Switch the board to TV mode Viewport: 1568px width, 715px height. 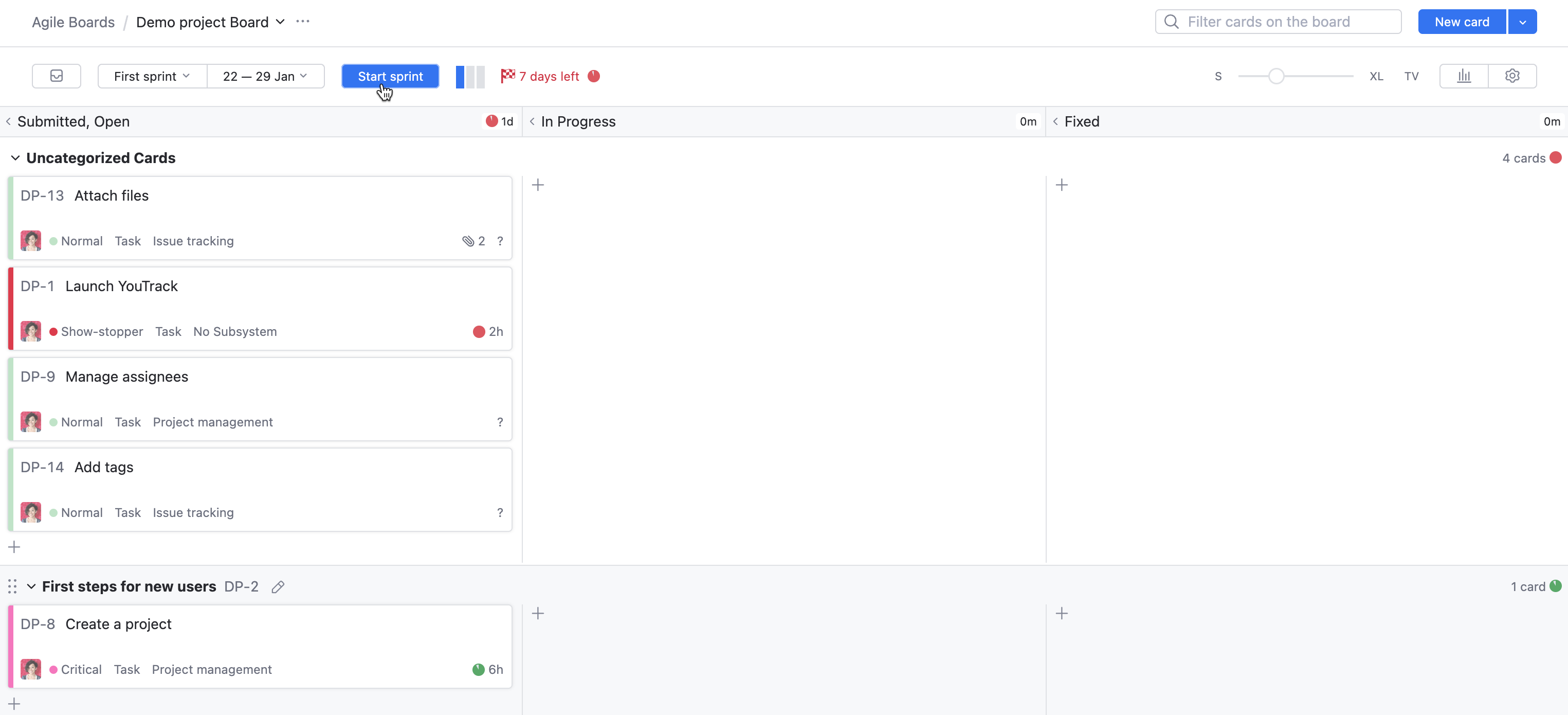coord(1411,76)
